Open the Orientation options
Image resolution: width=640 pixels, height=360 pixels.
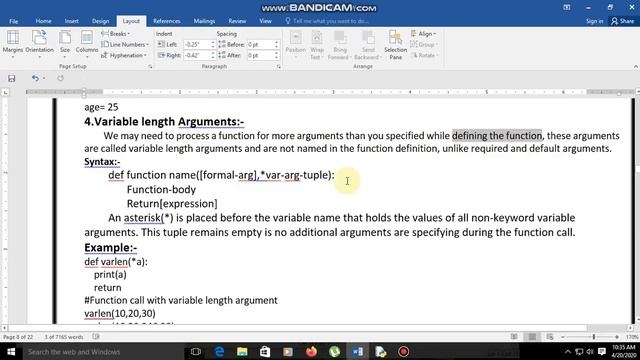[39, 43]
